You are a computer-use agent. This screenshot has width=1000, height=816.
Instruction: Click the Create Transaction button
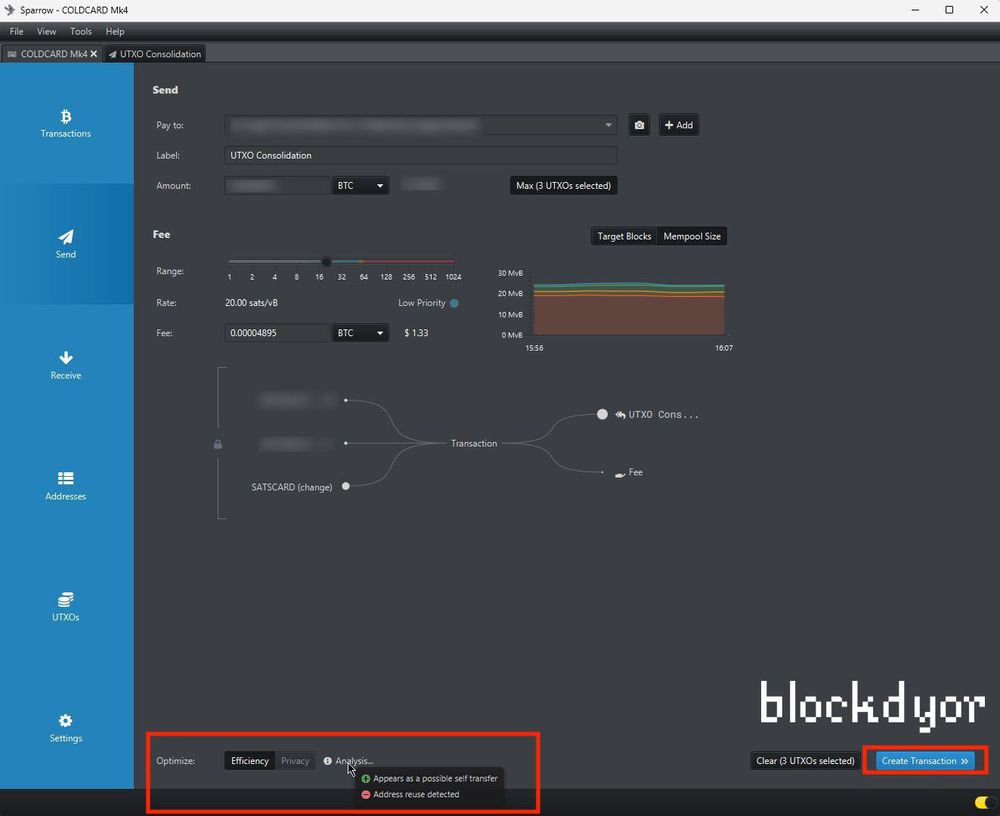(x=922, y=761)
